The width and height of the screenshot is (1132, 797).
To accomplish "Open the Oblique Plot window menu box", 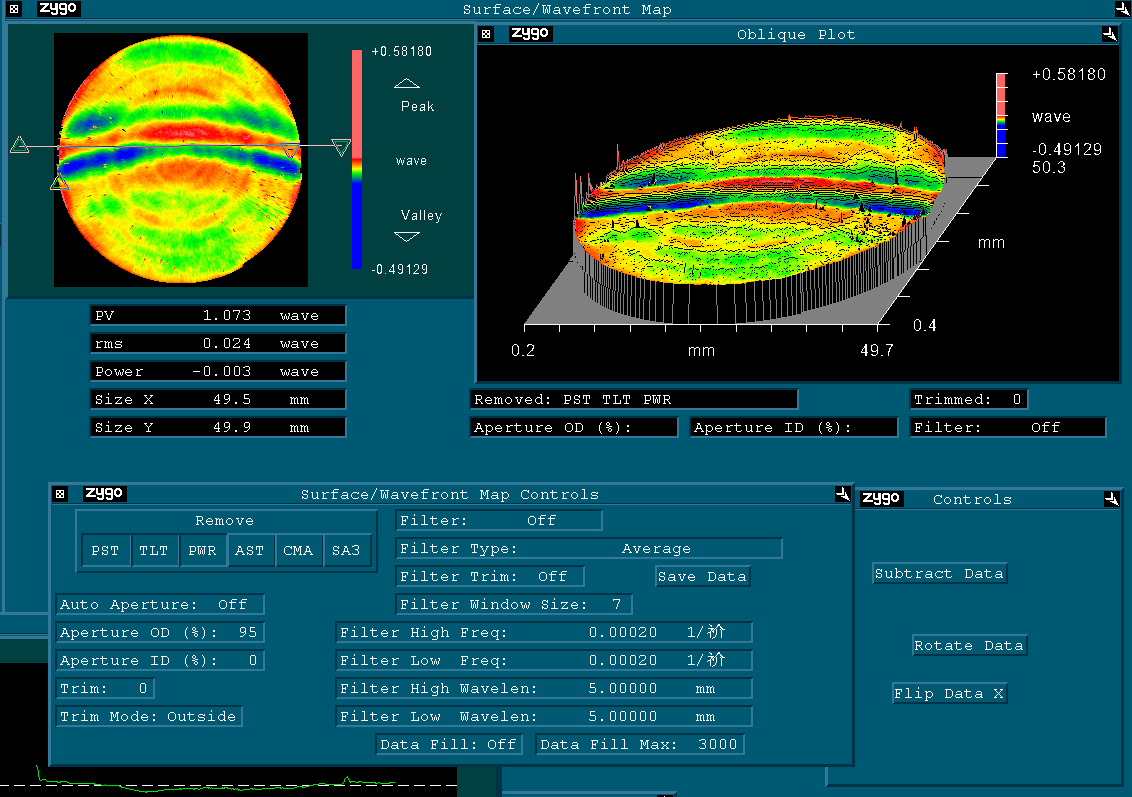I will coord(487,34).
